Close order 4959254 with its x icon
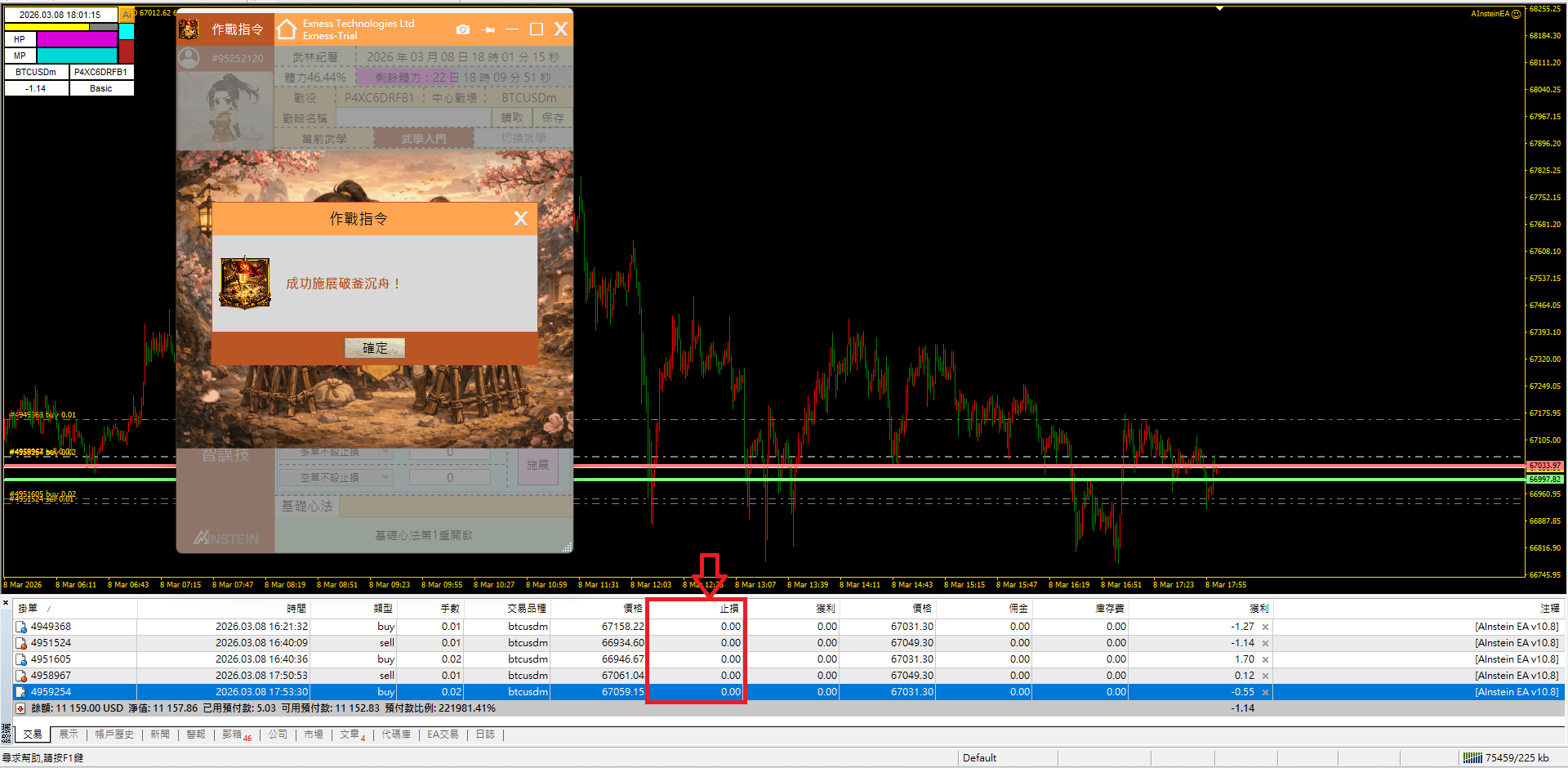 [x=1265, y=692]
